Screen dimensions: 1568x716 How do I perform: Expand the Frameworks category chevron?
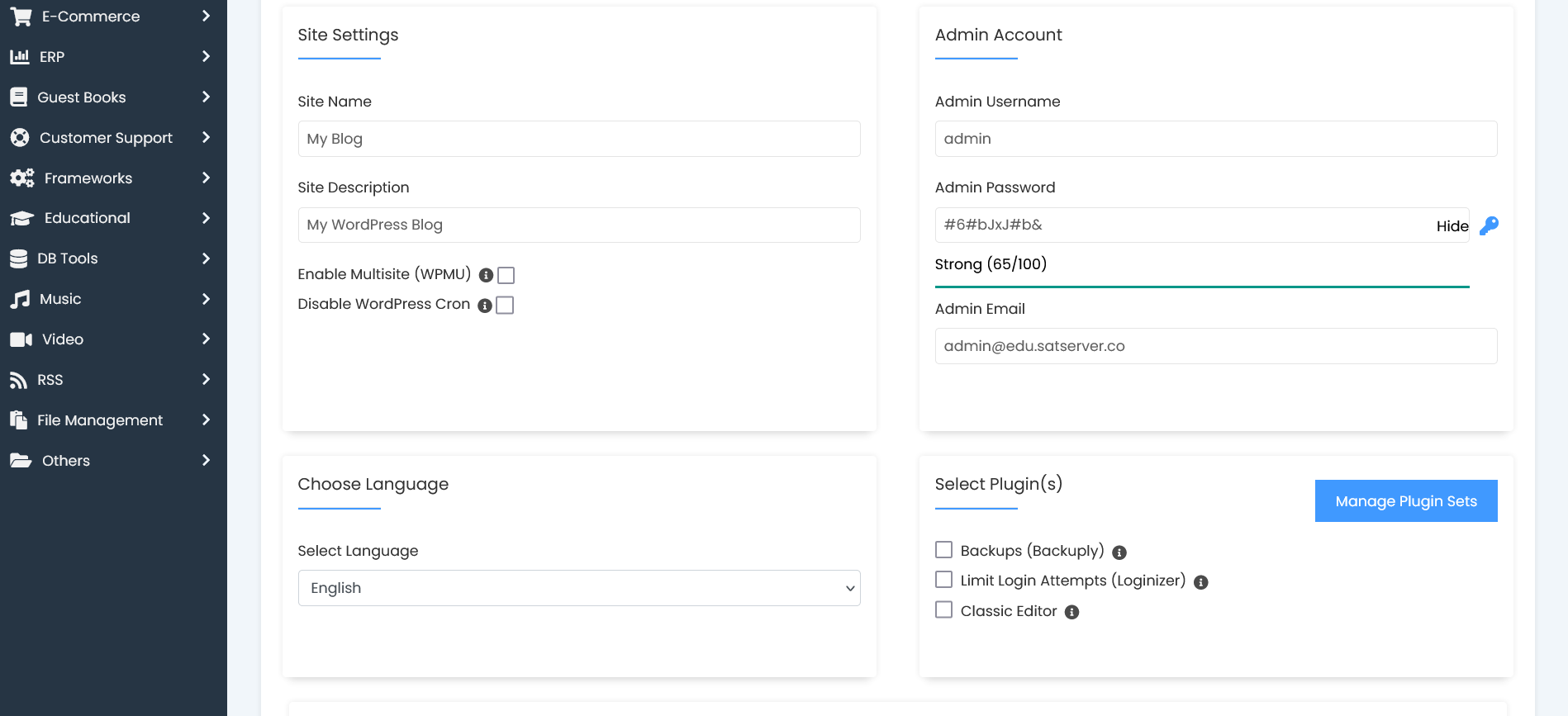(x=206, y=178)
